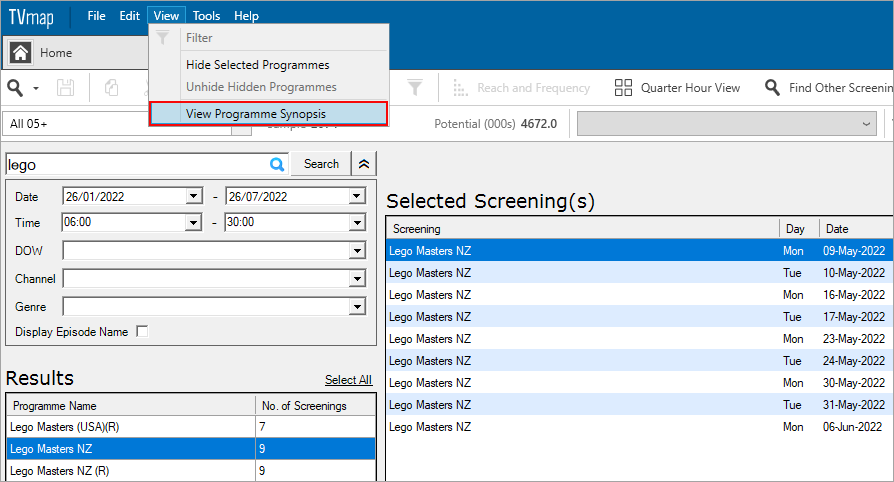The height and width of the screenshot is (482, 894).
Task: Open the end time 30:00 dropdown
Action: (357, 222)
